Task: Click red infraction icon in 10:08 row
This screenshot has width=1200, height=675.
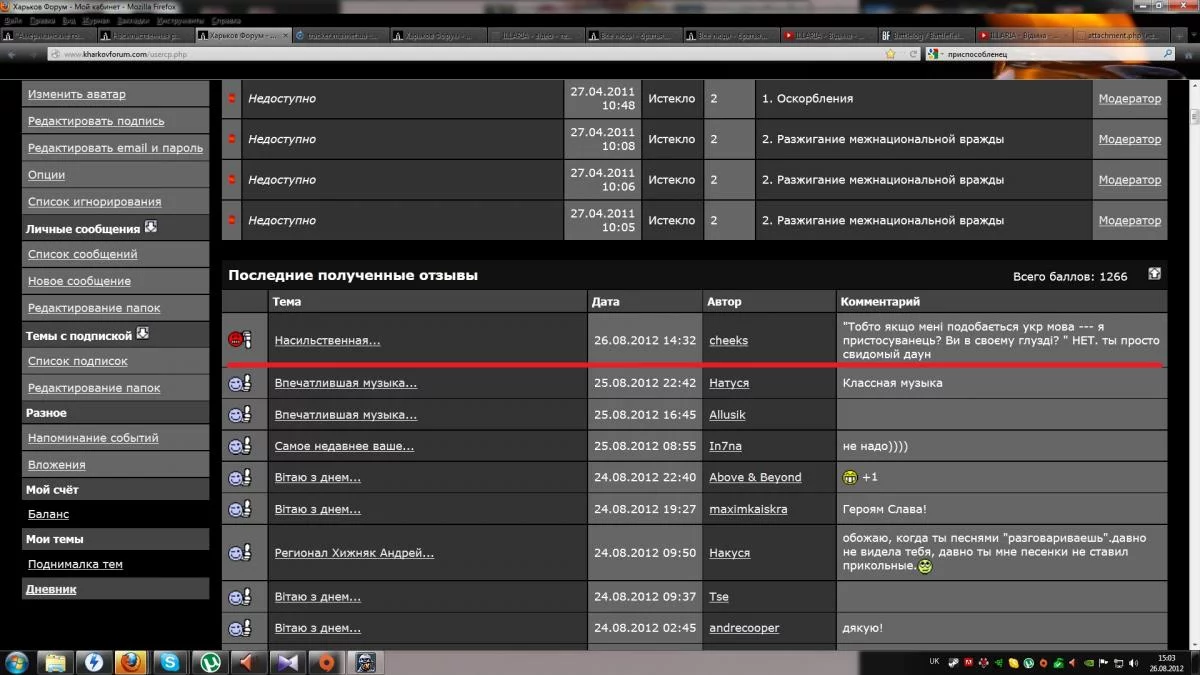Action: (232, 139)
